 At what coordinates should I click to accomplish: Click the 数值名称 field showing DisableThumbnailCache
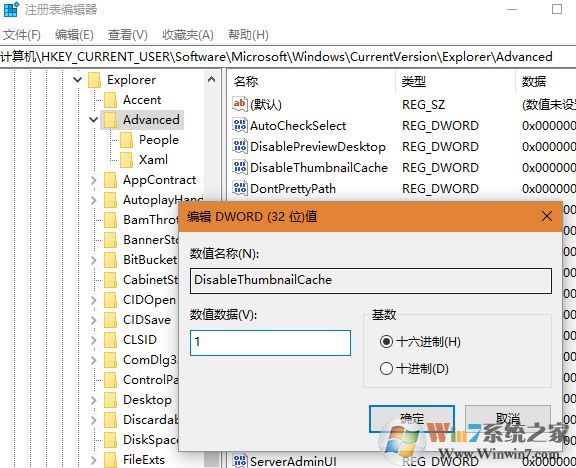point(371,280)
